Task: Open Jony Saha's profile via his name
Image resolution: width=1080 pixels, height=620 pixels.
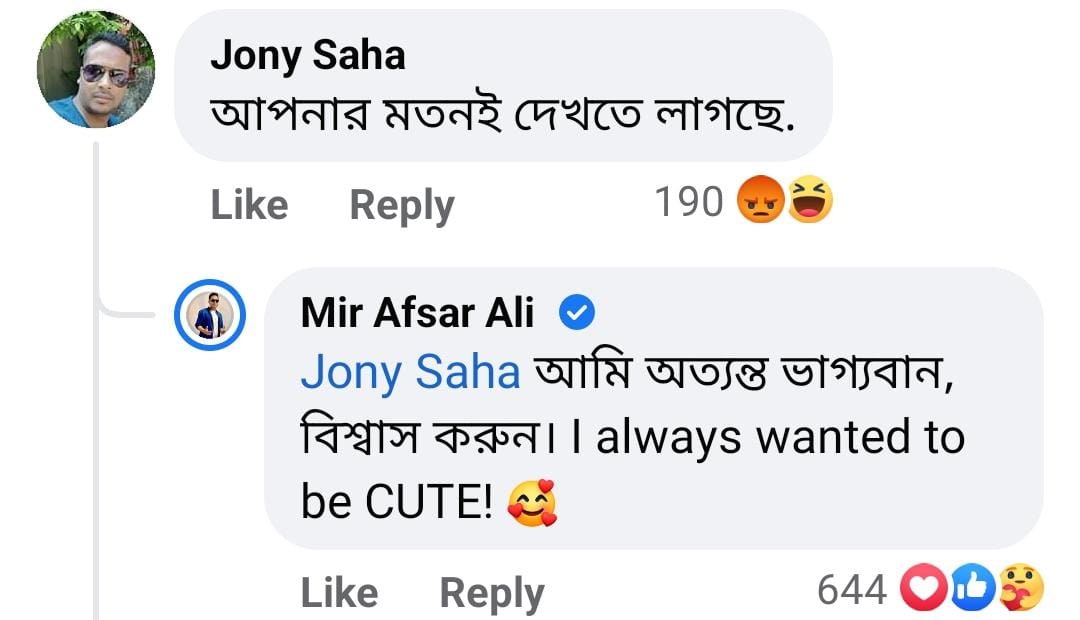Action: tap(309, 56)
